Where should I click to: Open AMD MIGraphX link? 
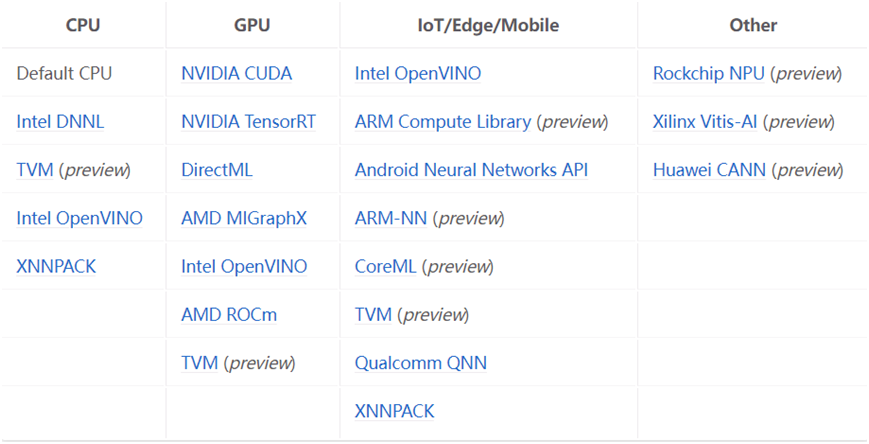click(244, 218)
